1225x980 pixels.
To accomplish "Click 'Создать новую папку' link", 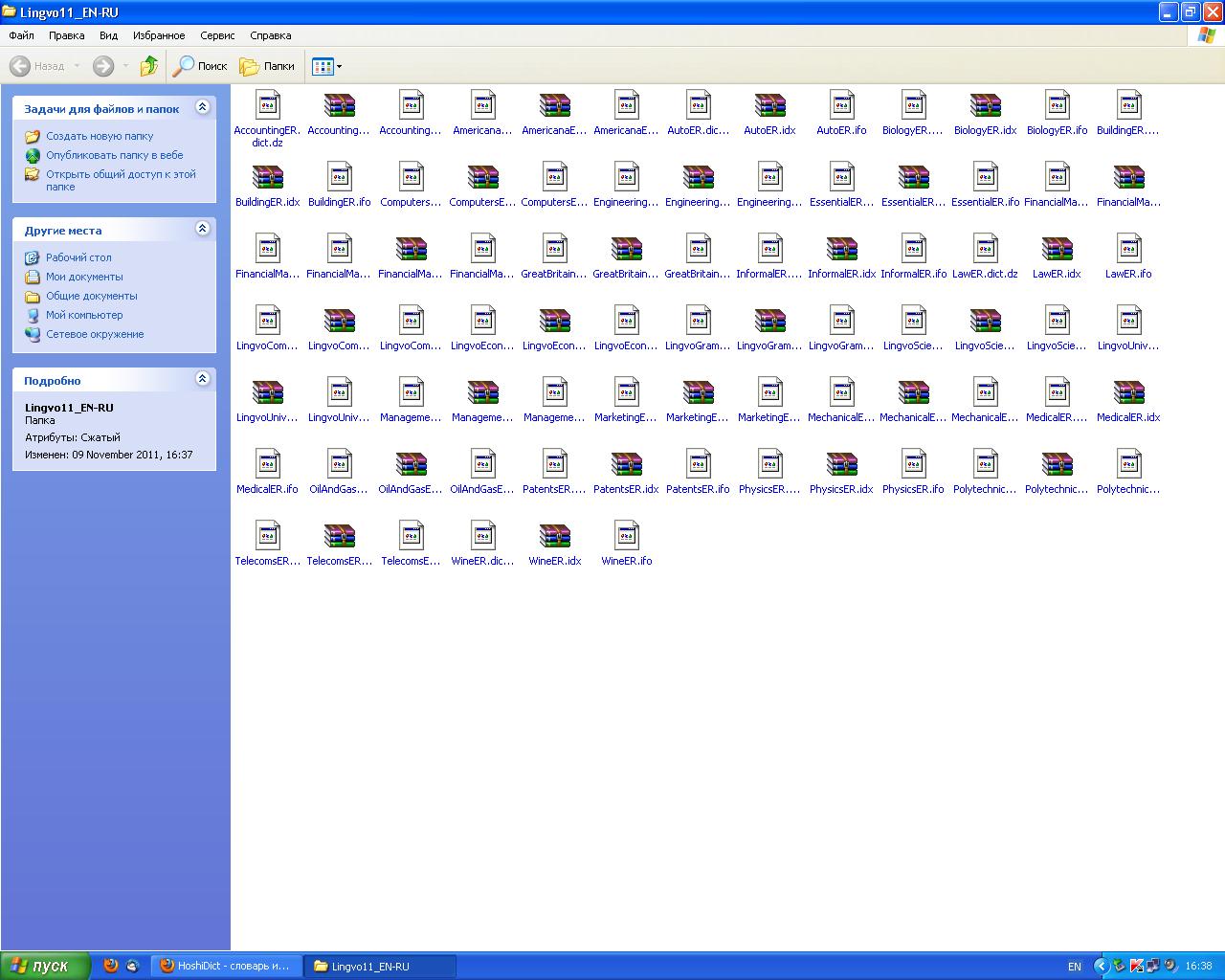I will [x=100, y=136].
